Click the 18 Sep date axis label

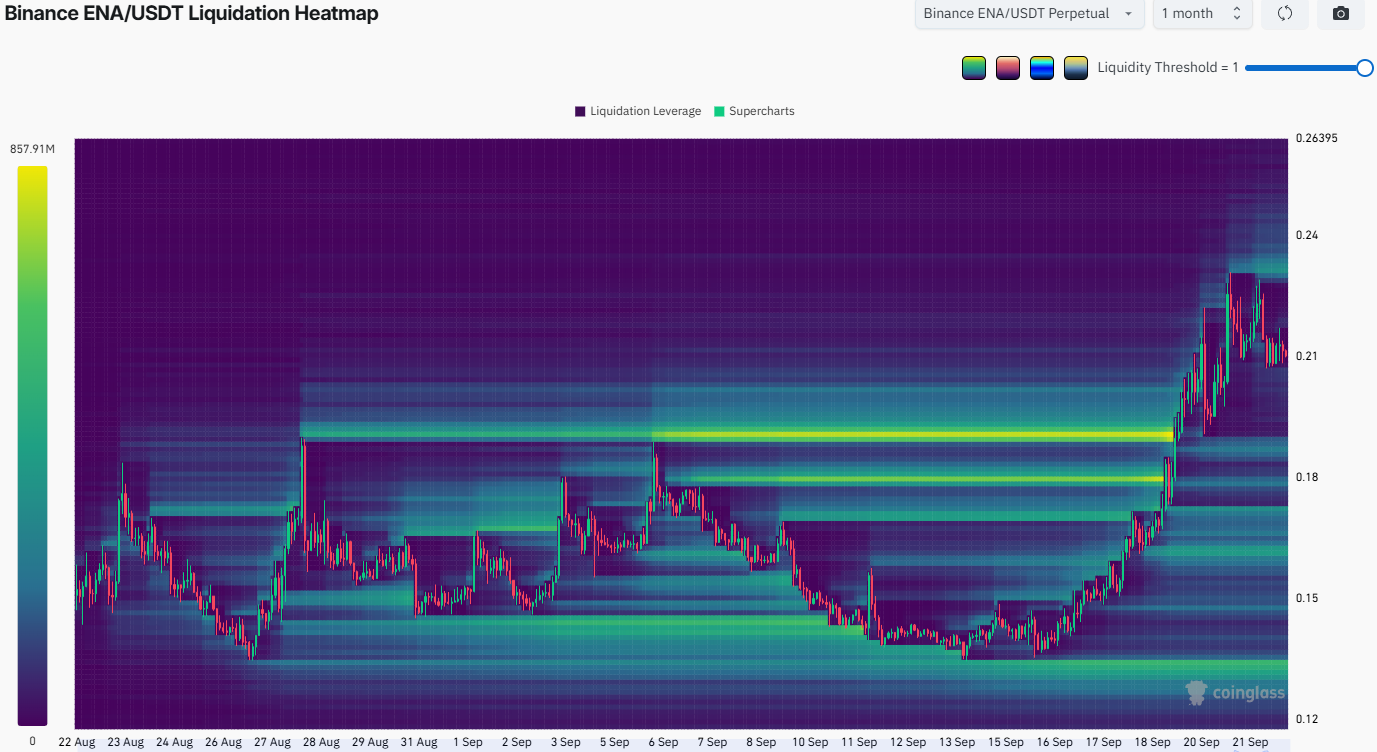point(1153,742)
